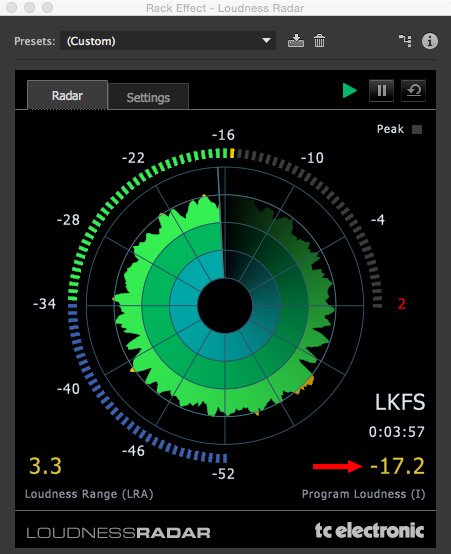Click the Peak indicator square
Image resolution: width=451 pixels, height=554 pixels.
click(417, 129)
